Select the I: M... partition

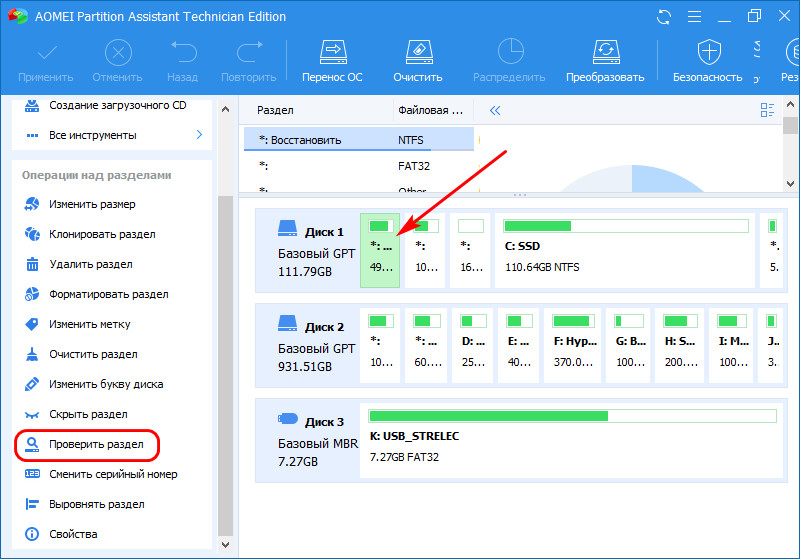tap(731, 345)
